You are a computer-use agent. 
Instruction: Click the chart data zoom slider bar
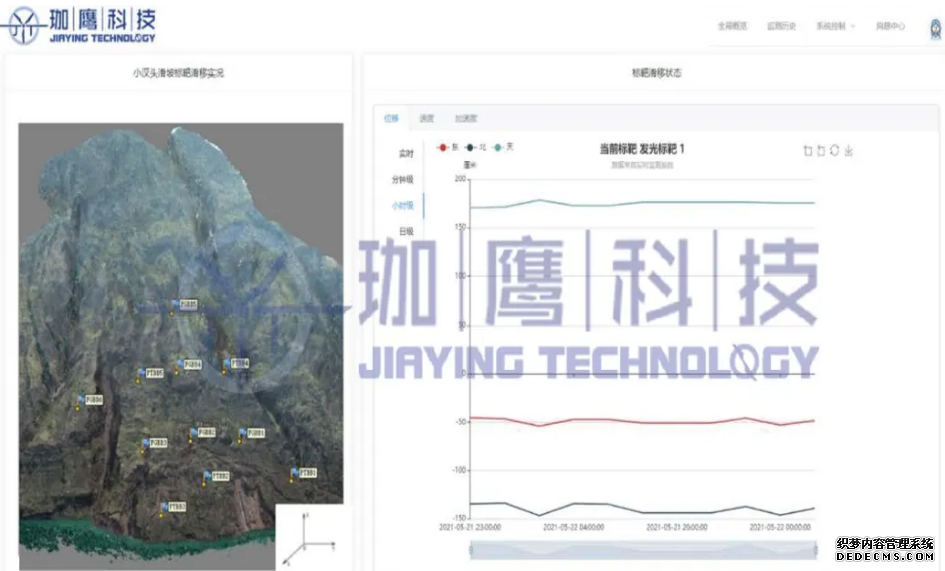pyautogui.click(x=643, y=549)
